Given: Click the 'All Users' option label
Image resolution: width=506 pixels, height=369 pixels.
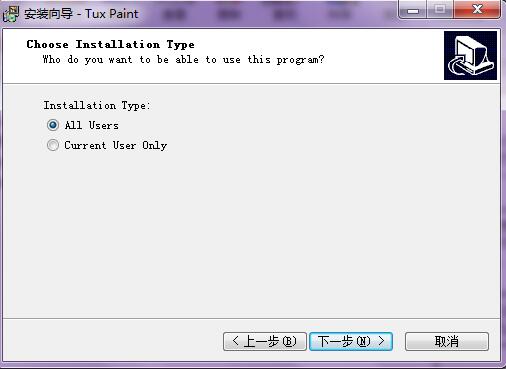Looking at the screenshot, I should 92,125.
